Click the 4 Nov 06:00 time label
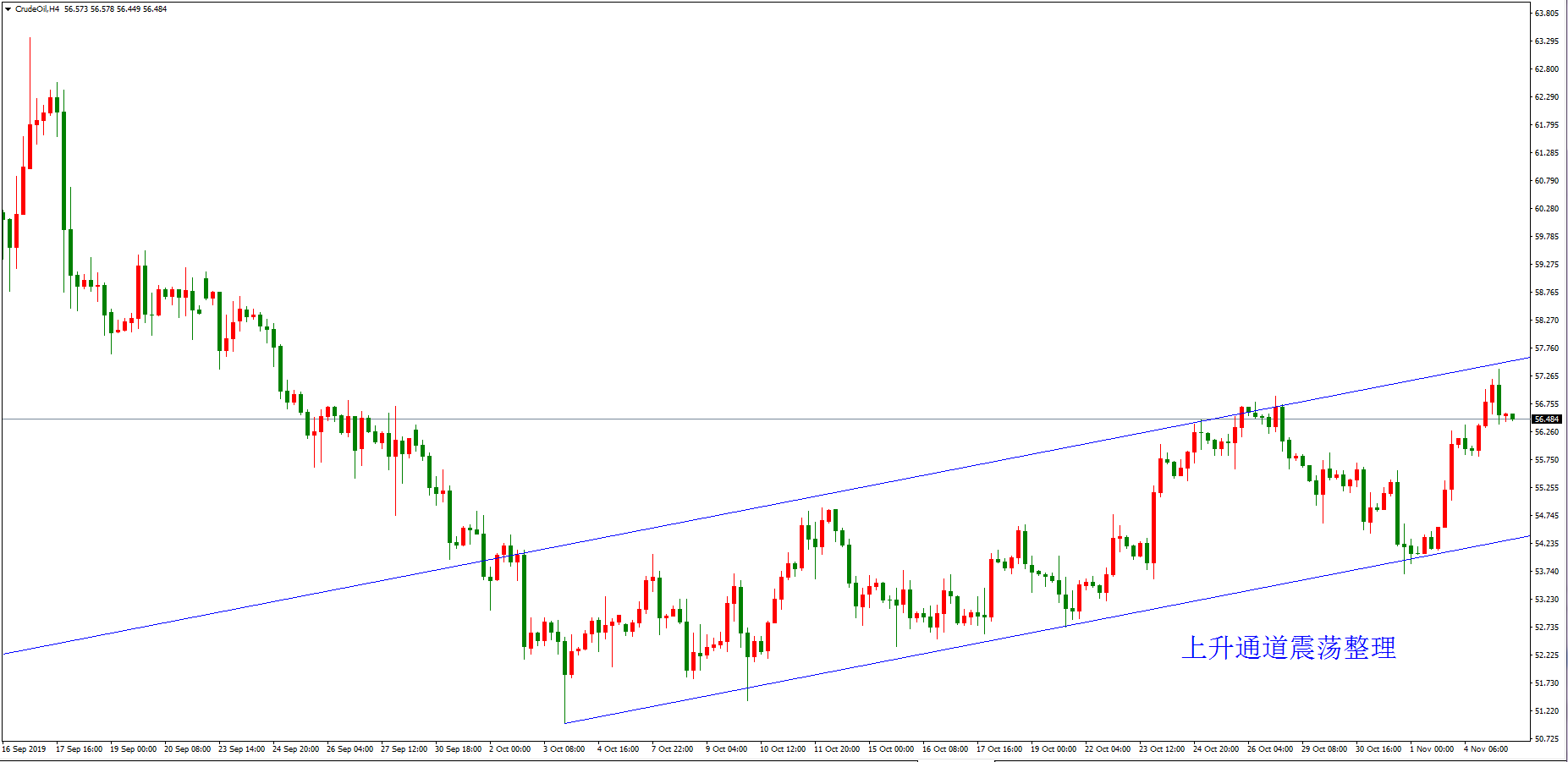 (1486, 749)
